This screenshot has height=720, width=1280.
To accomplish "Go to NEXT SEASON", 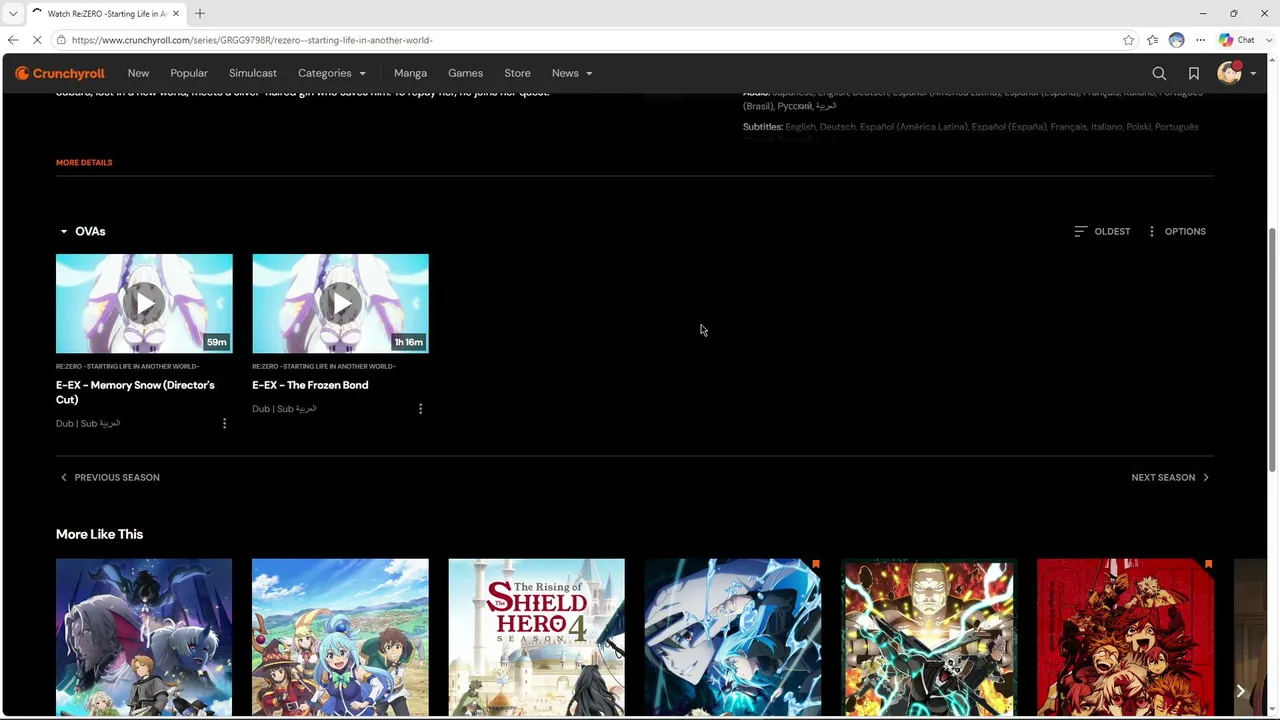I will pyautogui.click(x=1171, y=477).
